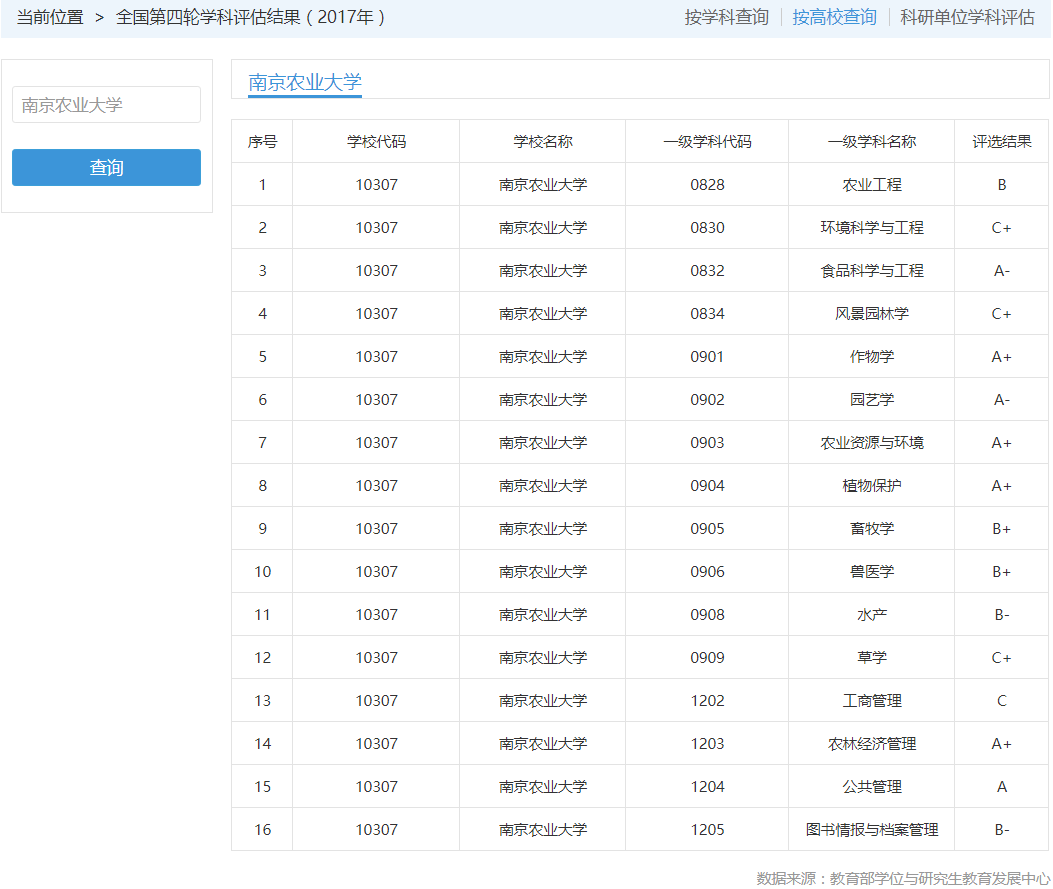
Task: Click the B result for 农业工程
Action: click(1001, 185)
